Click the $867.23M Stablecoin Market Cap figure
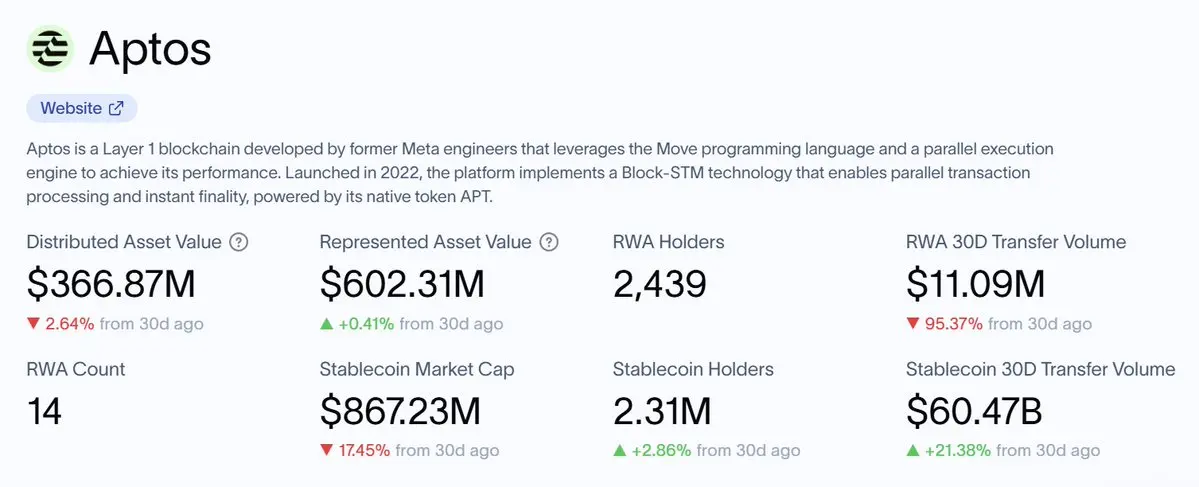Viewport: 1199px width, 487px height. (400, 411)
